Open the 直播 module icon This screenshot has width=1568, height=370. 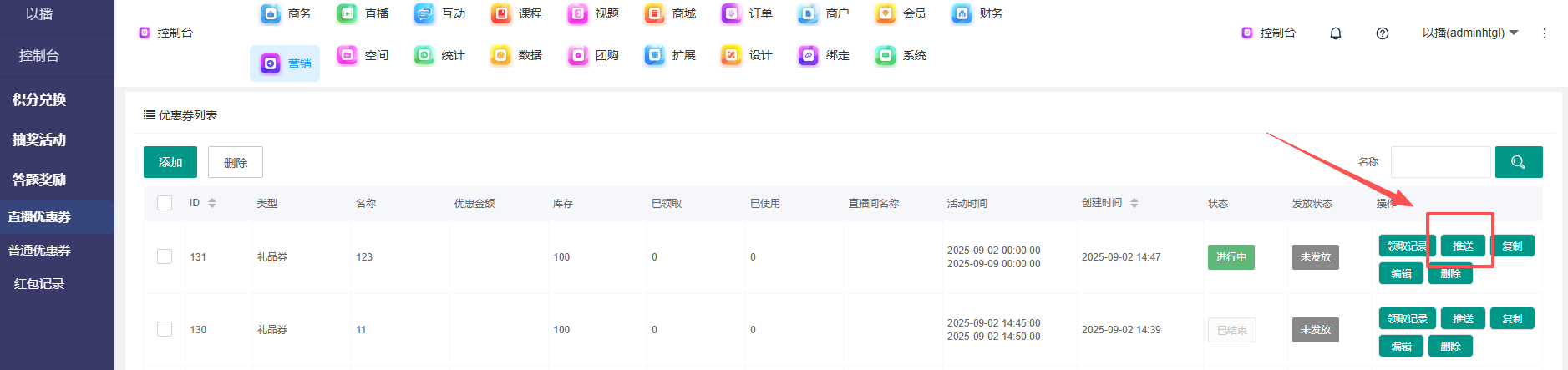click(347, 14)
